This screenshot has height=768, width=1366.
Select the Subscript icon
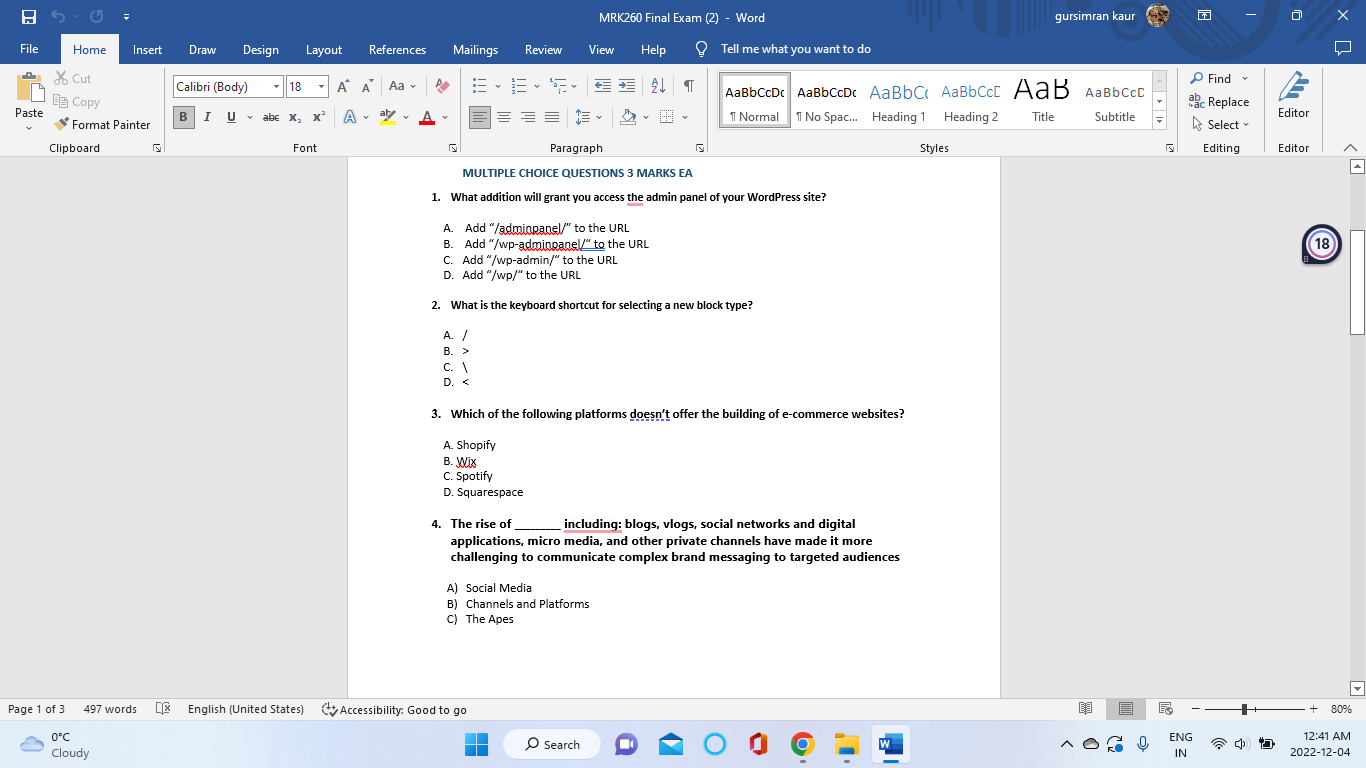(x=295, y=117)
